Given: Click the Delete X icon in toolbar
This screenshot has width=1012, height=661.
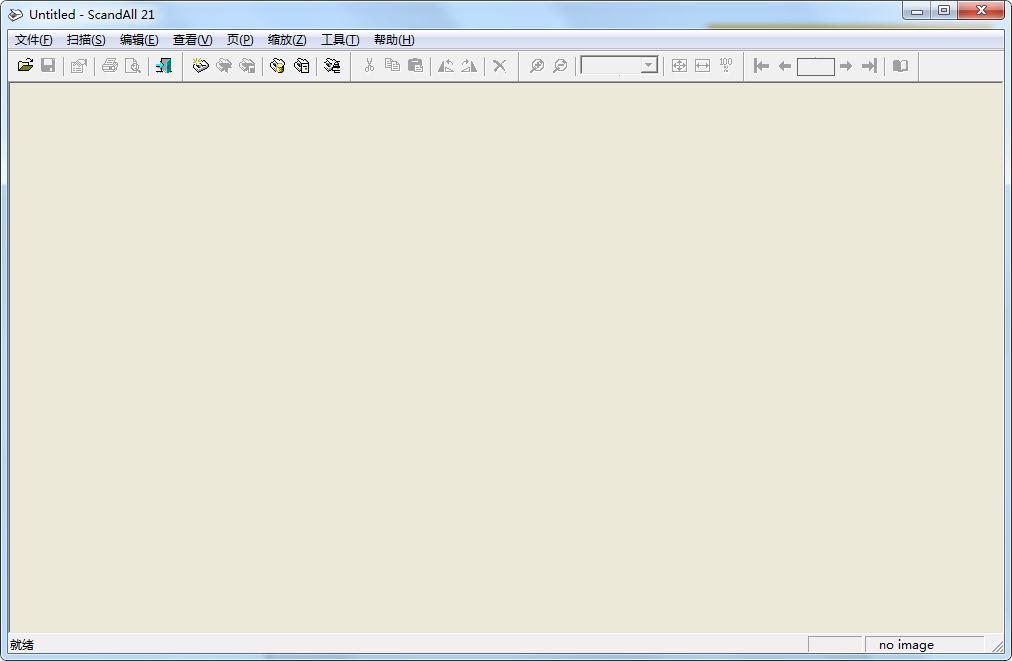Looking at the screenshot, I should pyautogui.click(x=499, y=66).
